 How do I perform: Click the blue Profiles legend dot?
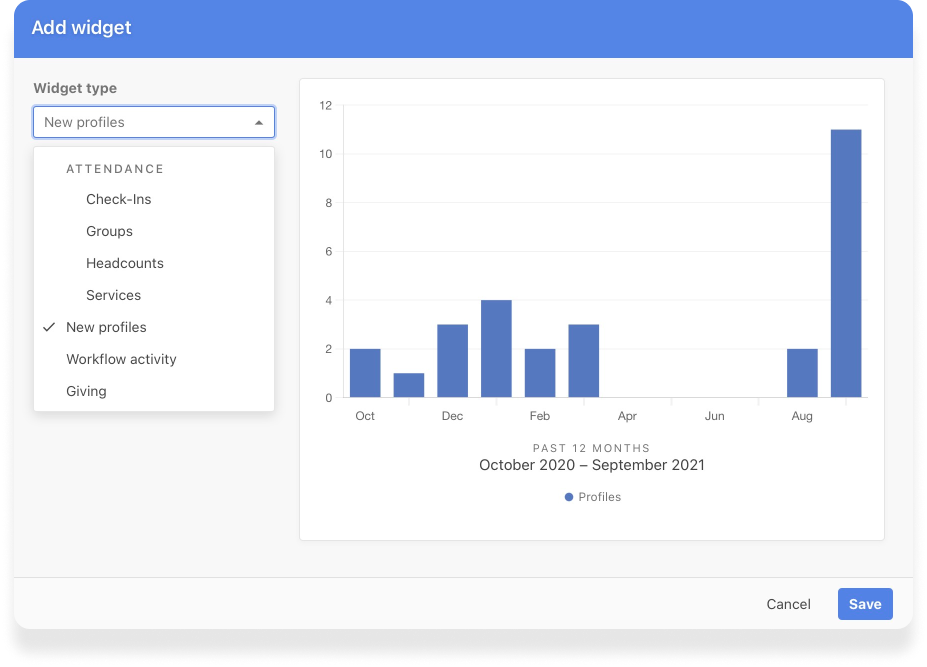click(569, 497)
